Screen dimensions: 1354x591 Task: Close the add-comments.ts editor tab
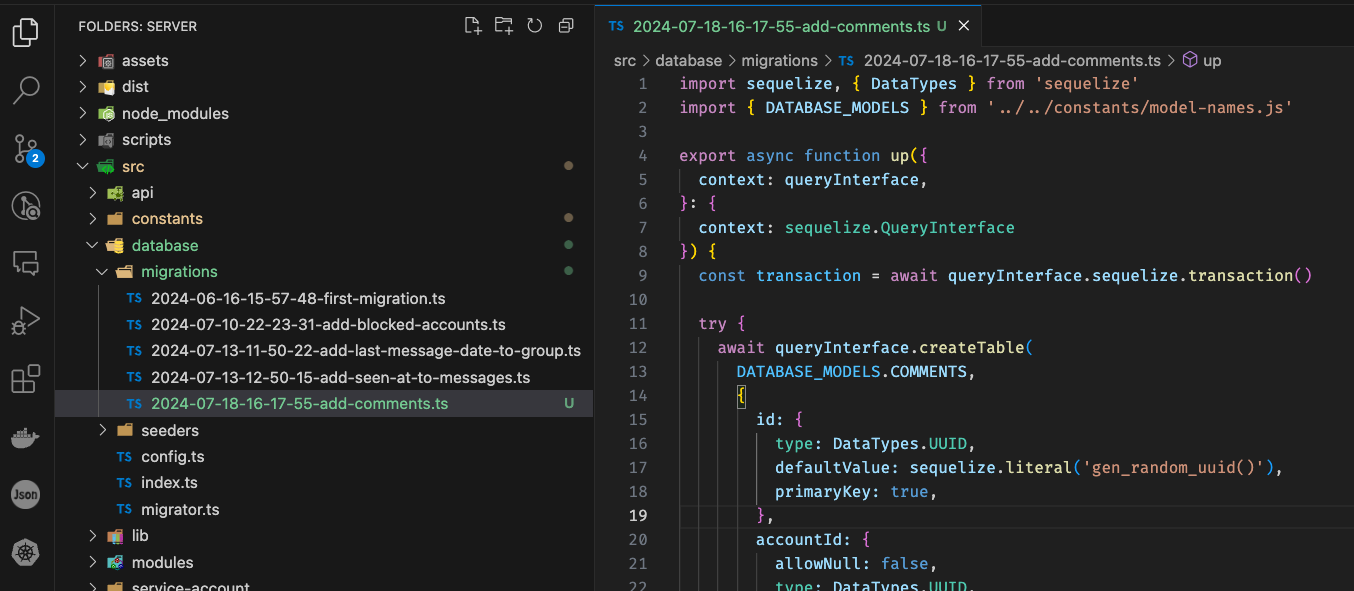point(964,26)
